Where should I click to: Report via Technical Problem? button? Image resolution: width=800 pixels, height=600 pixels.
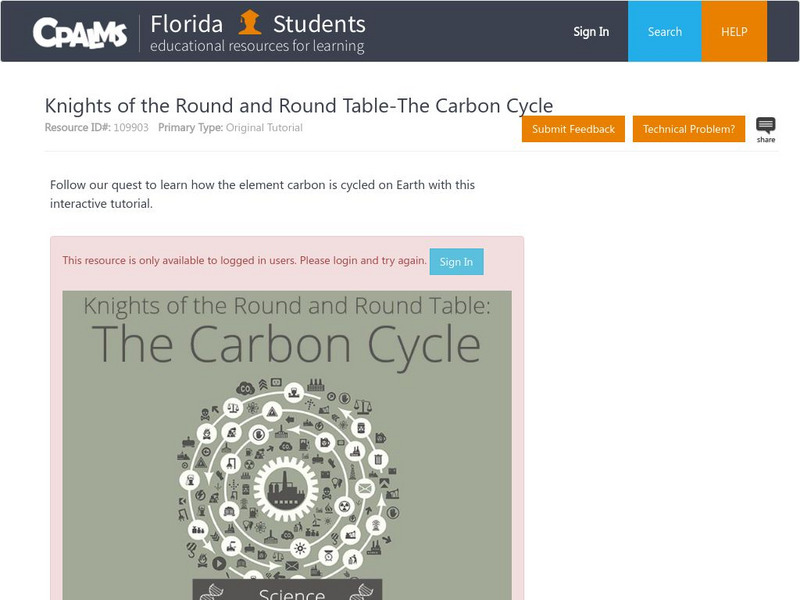point(688,129)
